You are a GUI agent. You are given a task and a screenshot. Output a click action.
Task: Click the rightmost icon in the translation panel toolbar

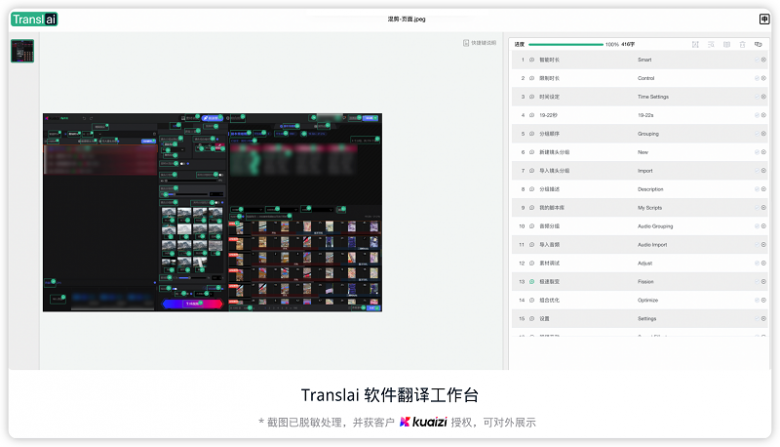point(758,44)
